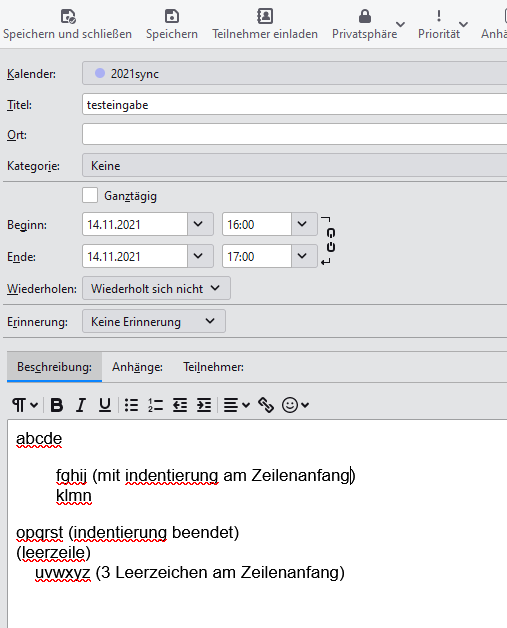Open the Beginn time 16:00 dropdown
The width and height of the screenshot is (507, 628).
click(x=302, y=224)
